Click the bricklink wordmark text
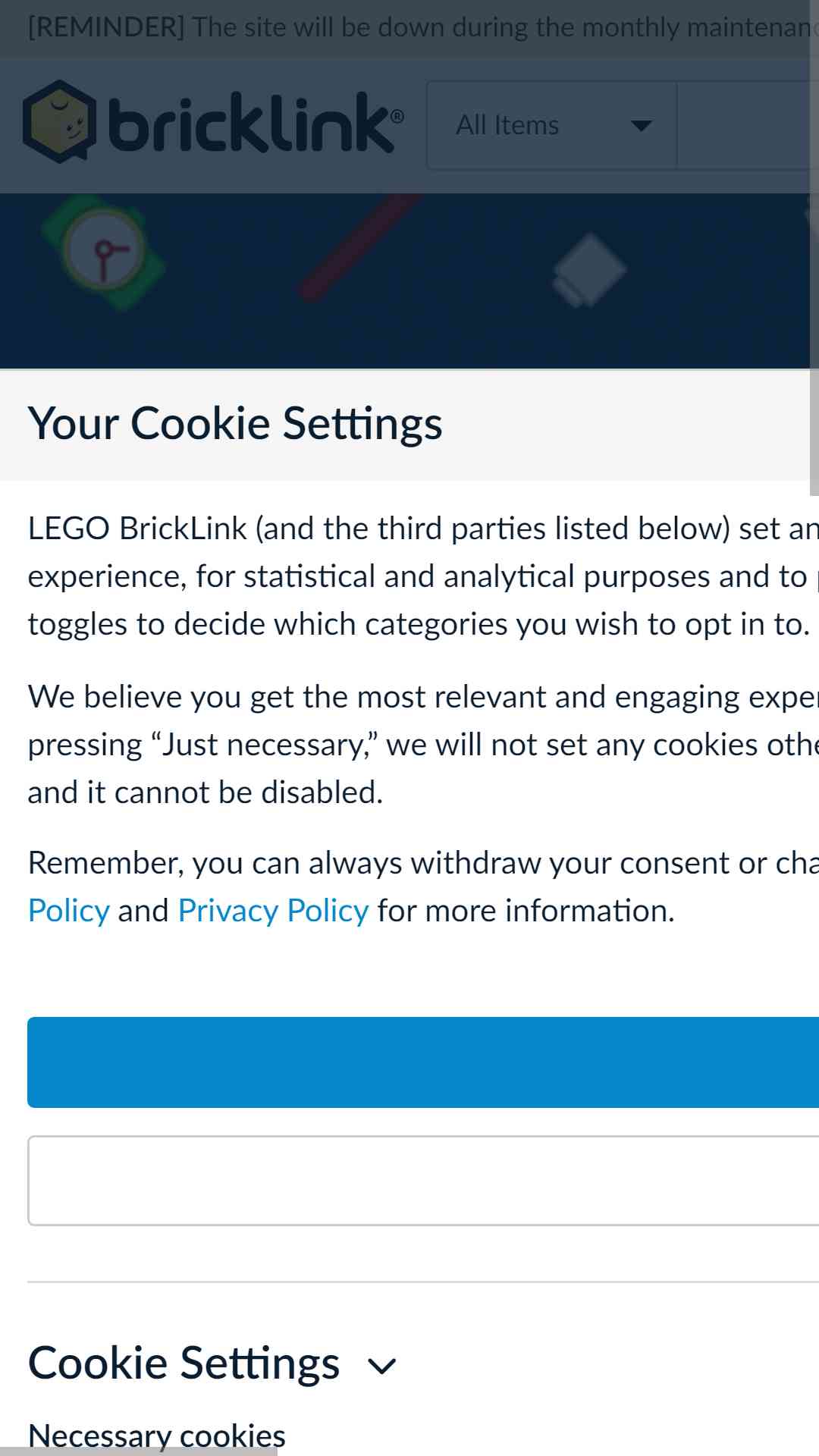The height and width of the screenshot is (1456, 819). (256, 123)
